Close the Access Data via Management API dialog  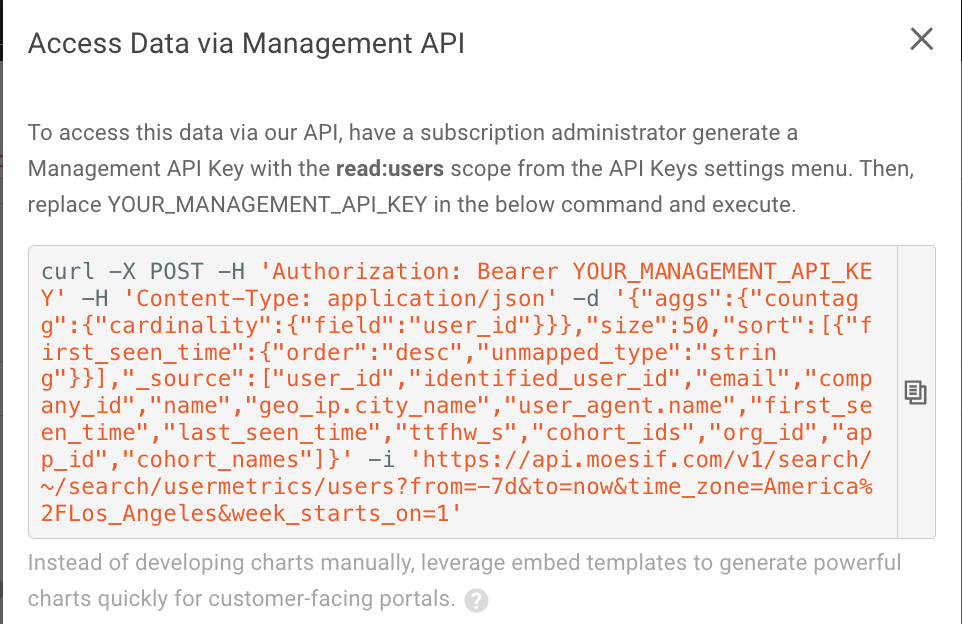click(921, 39)
